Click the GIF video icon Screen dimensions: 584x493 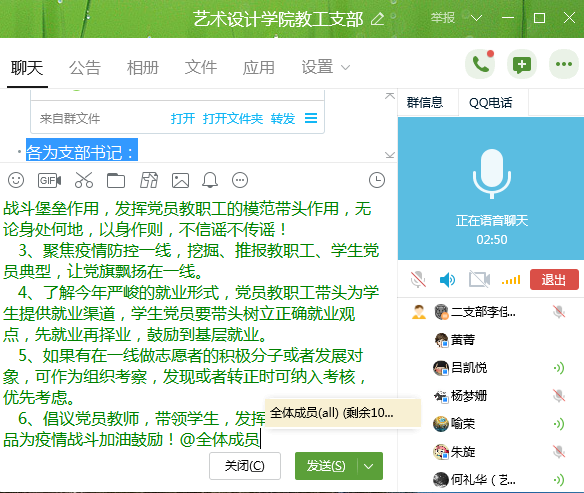click(x=50, y=181)
